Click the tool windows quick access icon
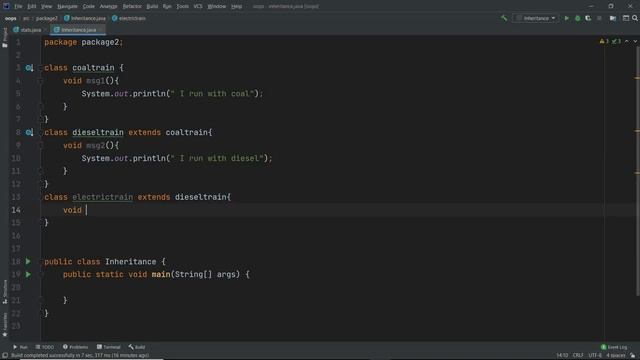 [5, 356]
